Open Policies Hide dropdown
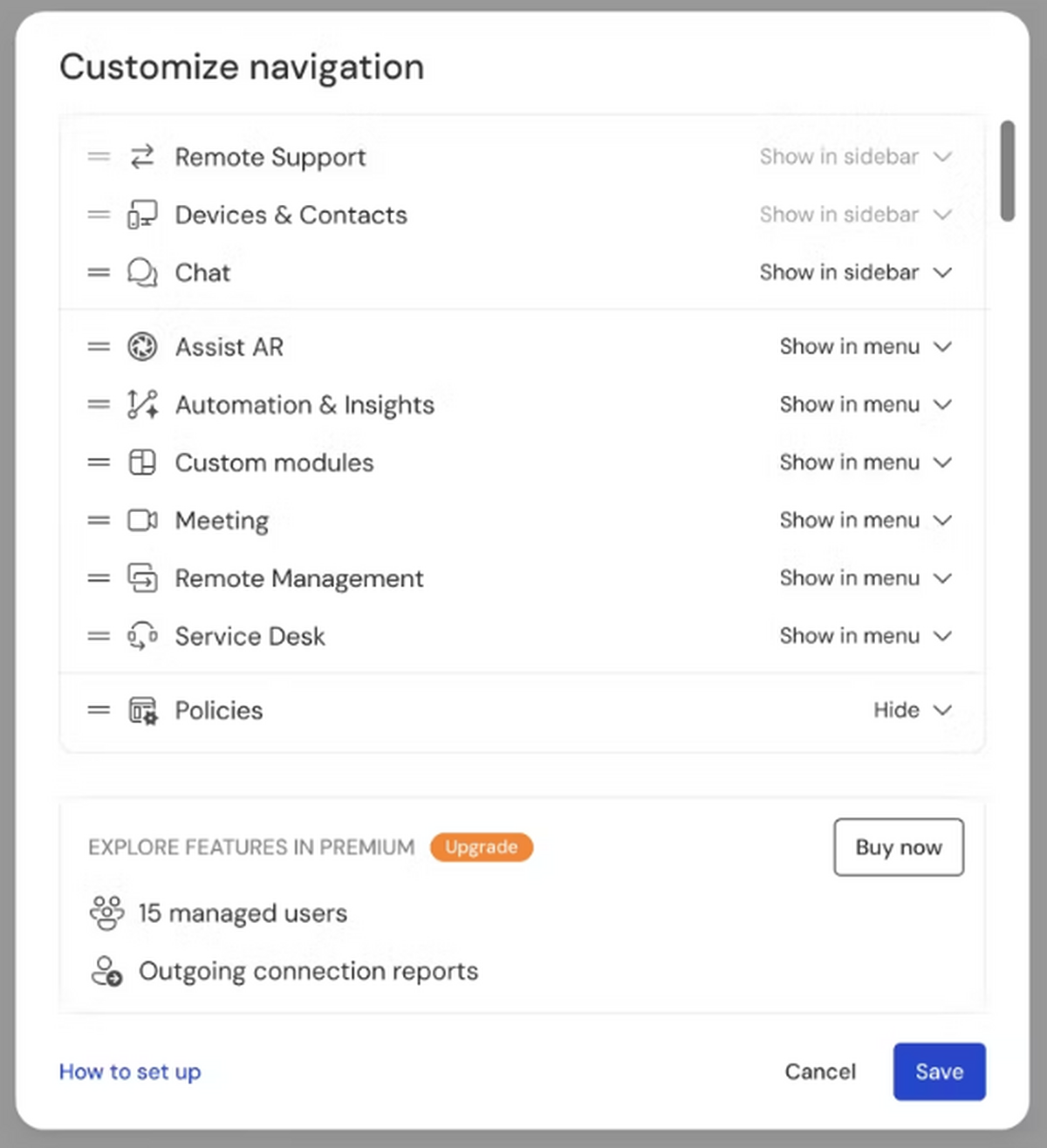This screenshot has height=1148, width=1047. pyautogui.click(x=913, y=710)
